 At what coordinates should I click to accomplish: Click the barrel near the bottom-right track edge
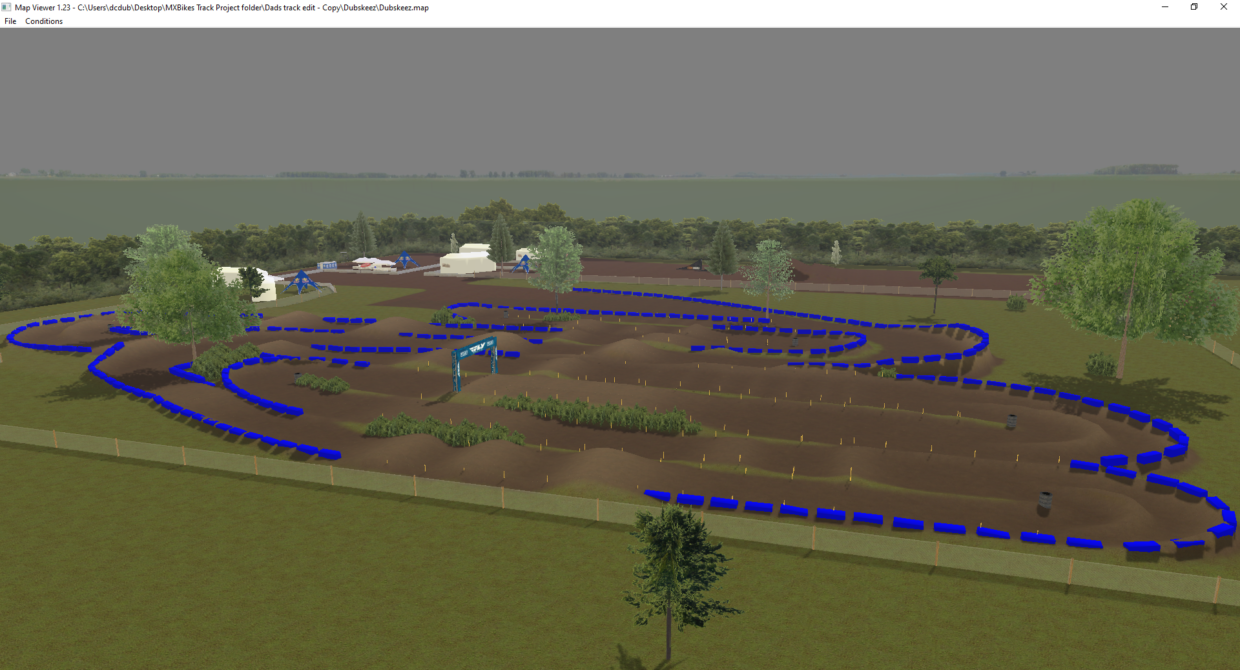pyautogui.click(x=1045, y=501)
